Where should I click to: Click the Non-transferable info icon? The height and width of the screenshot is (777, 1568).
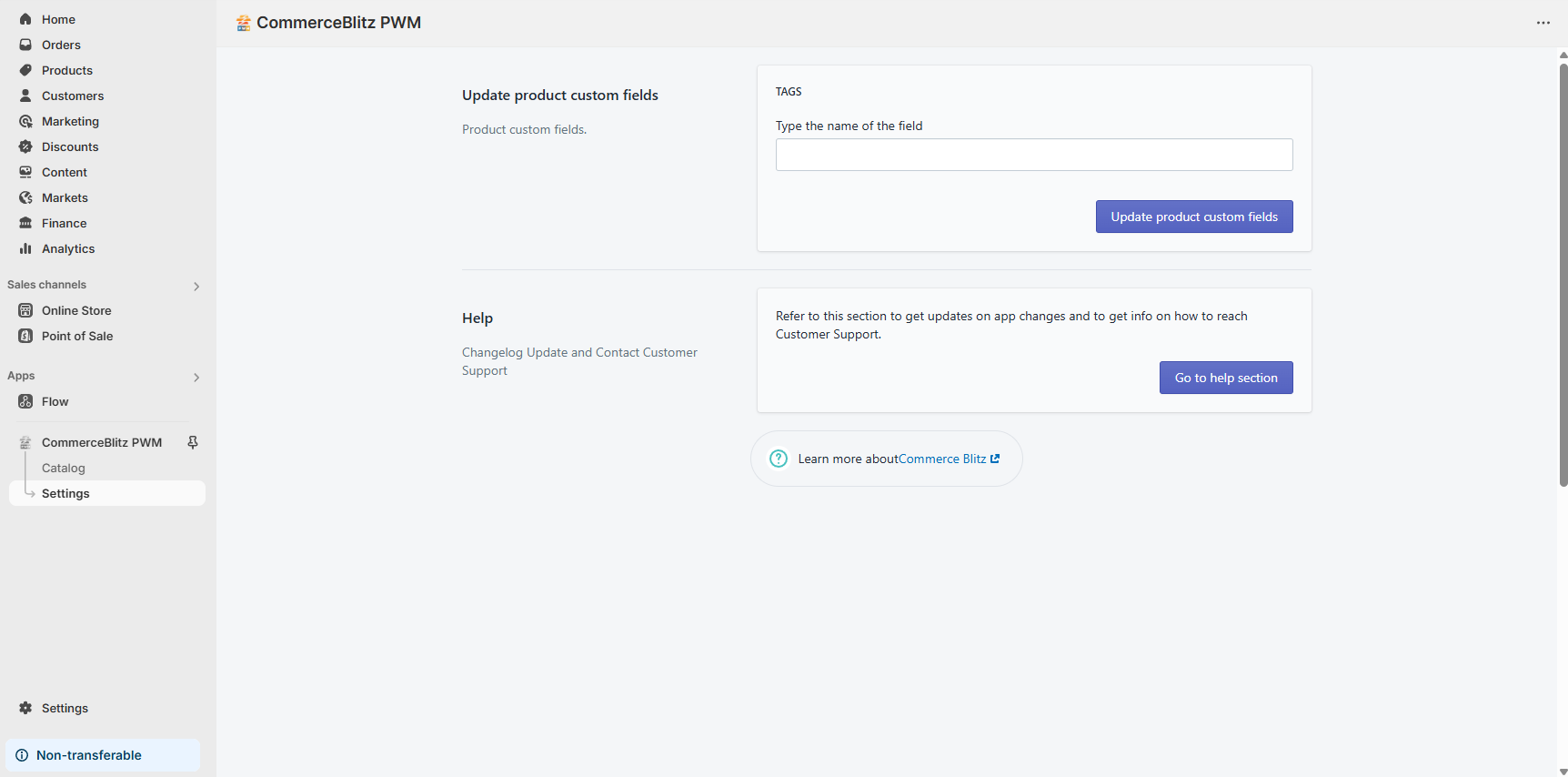coord(22,755)
